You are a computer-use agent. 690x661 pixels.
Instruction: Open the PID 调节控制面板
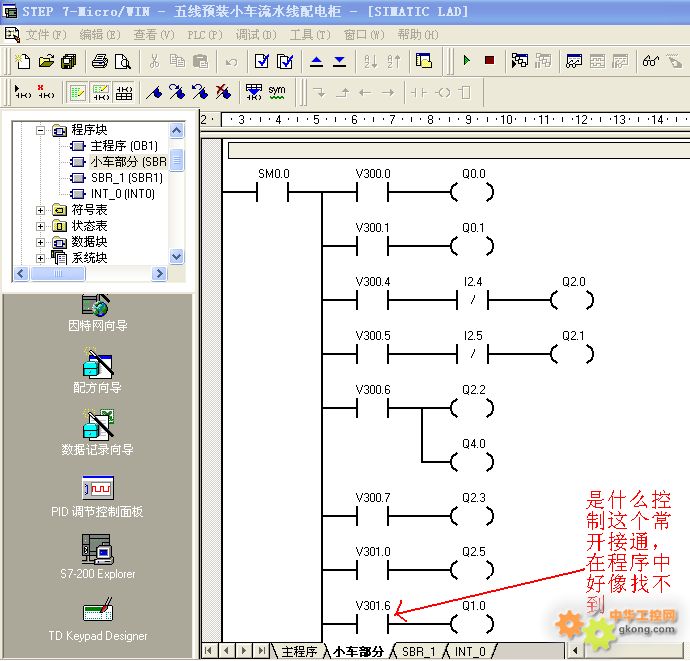(x=97, y=496)
